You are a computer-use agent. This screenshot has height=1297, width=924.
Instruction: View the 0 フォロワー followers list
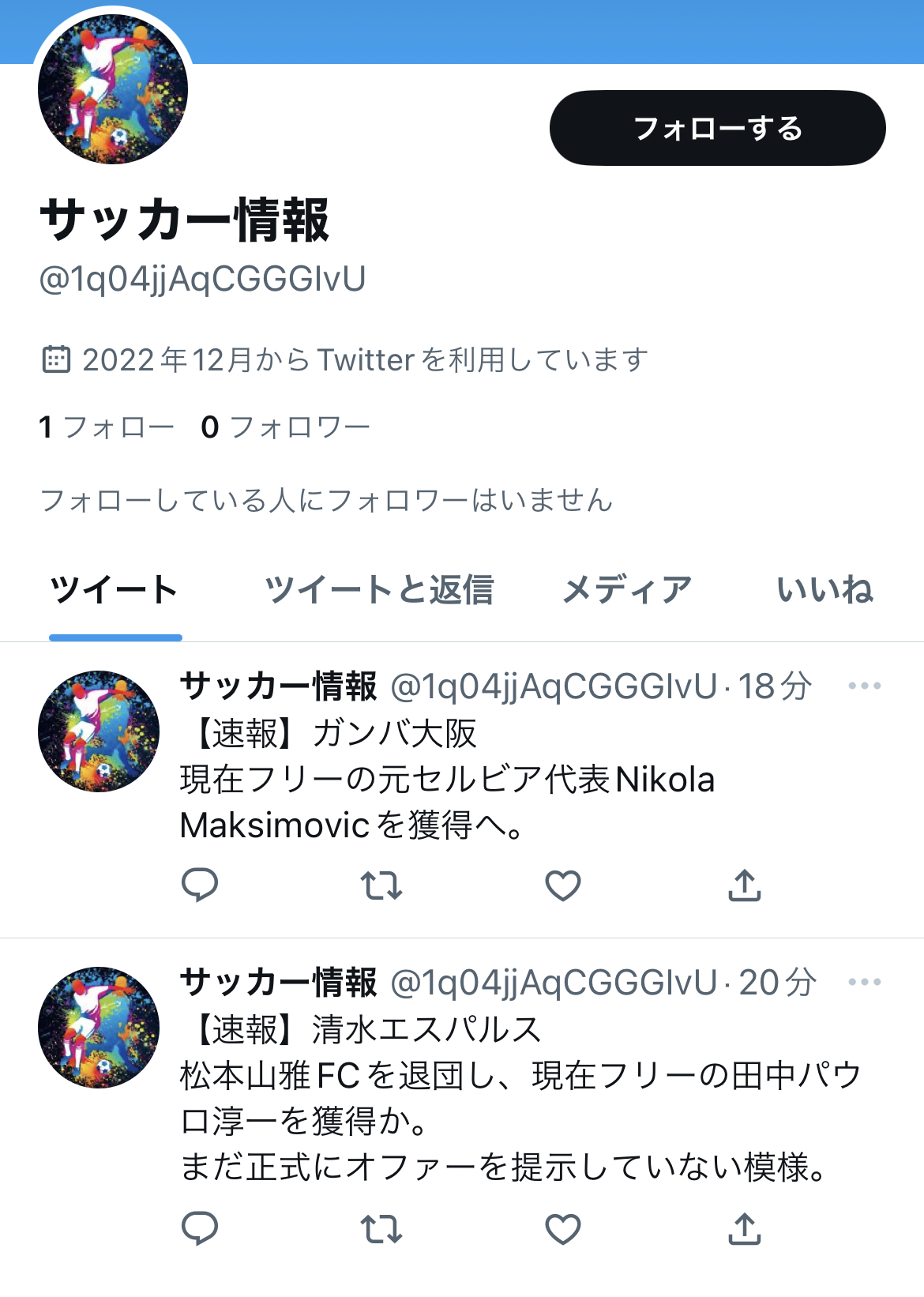coord(286,427)
